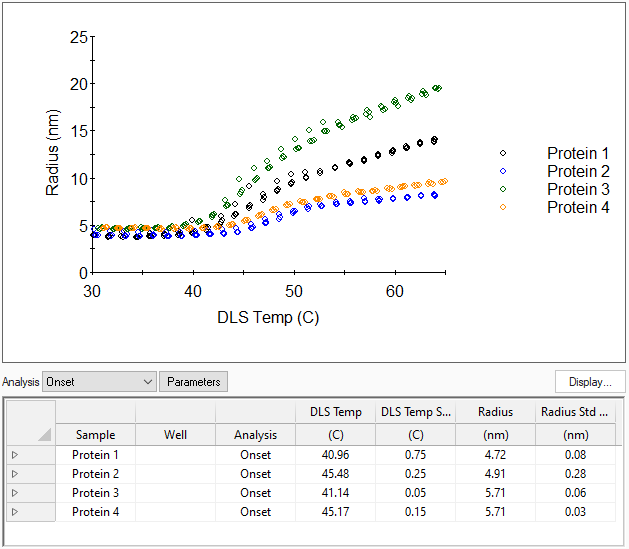The width and height of the screenshot is (629, 549).
Task: Click the DLS Temp column header
Action: pos(335,412)
